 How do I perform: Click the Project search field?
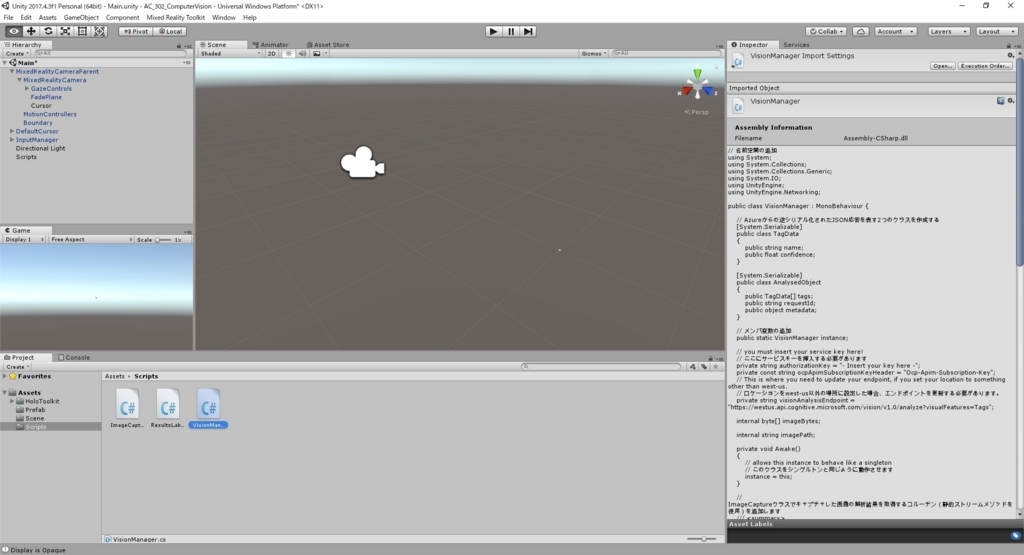click(601, 367)
